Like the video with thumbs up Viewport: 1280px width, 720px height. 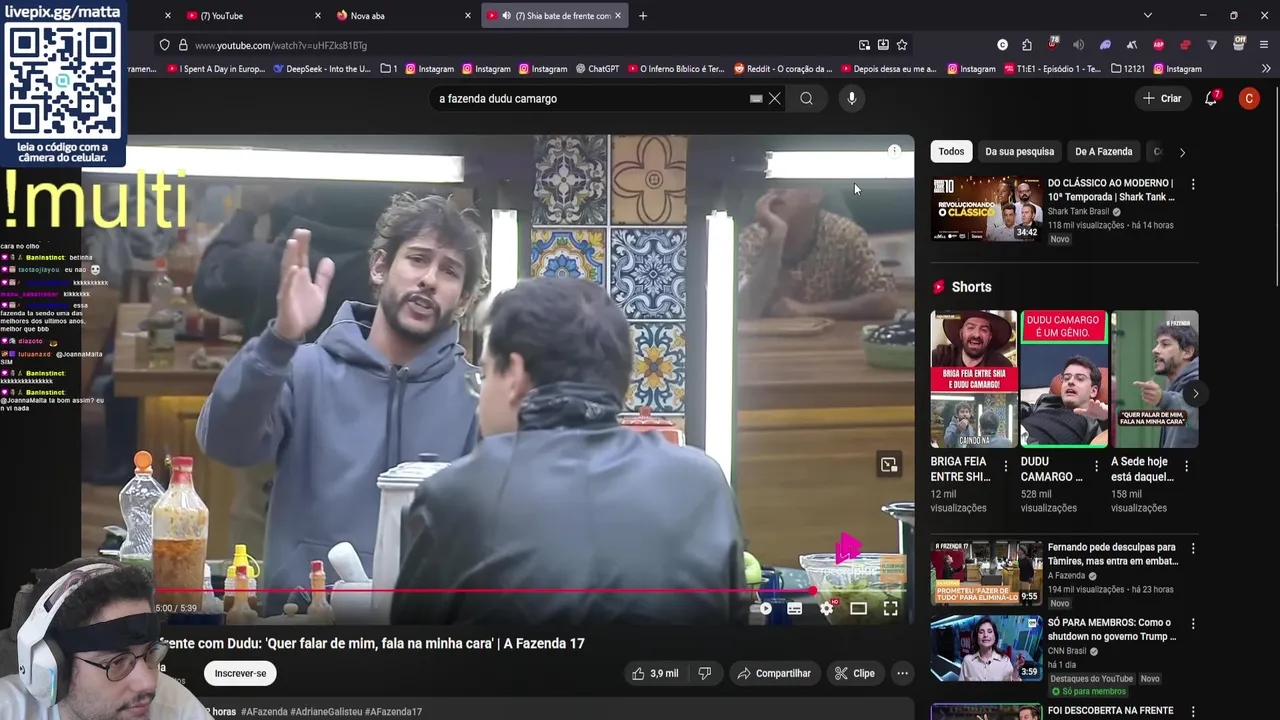pos(655,673)
